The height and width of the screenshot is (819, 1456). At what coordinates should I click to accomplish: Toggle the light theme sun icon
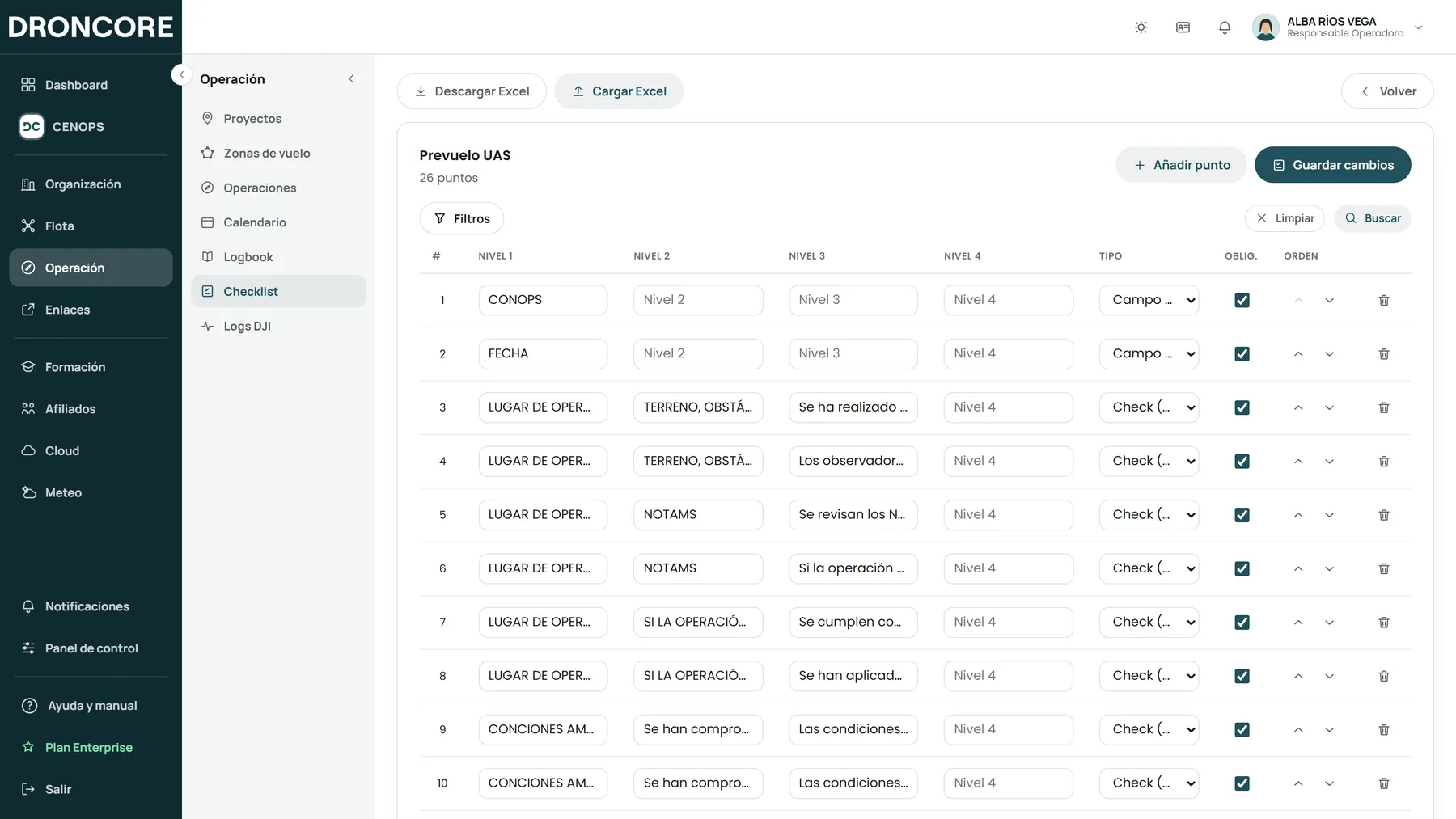(x=1141, y=27)
